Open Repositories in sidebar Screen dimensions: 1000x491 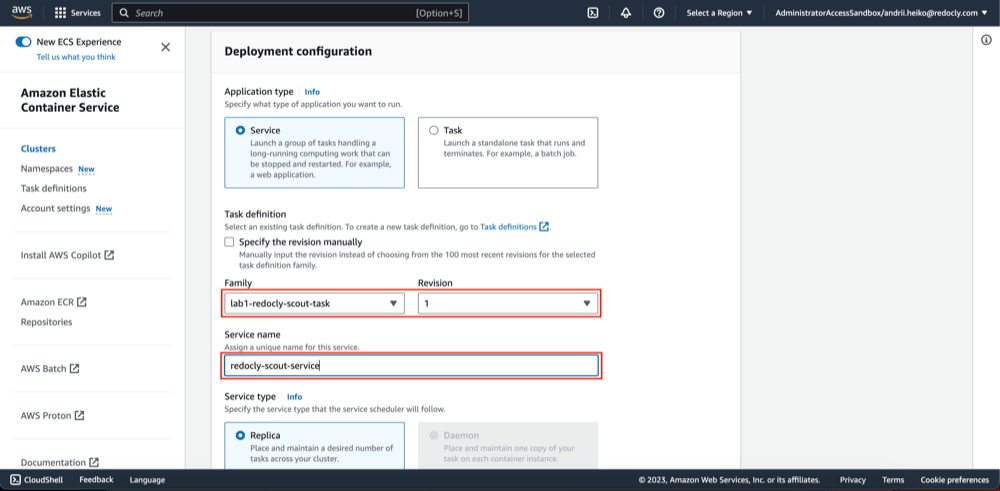[47, 322]
